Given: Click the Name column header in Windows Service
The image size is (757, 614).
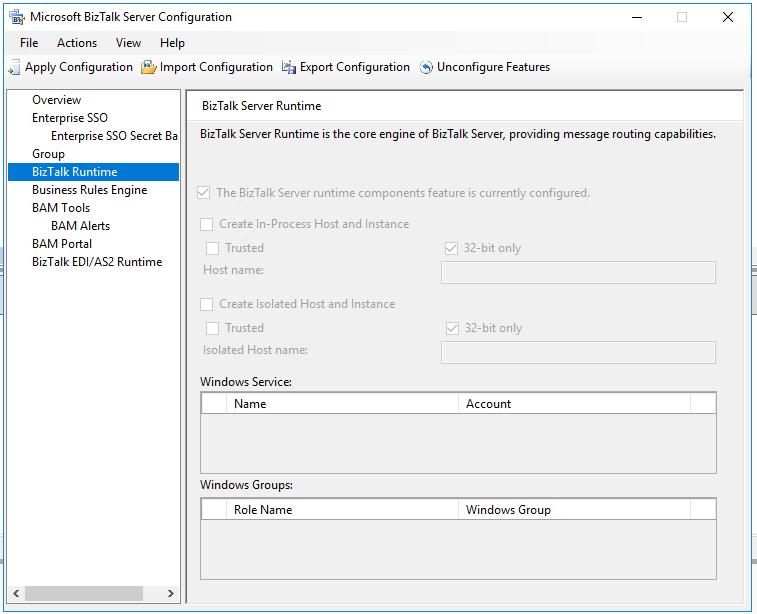Looking at the screenshot, I should coord(342,404).
